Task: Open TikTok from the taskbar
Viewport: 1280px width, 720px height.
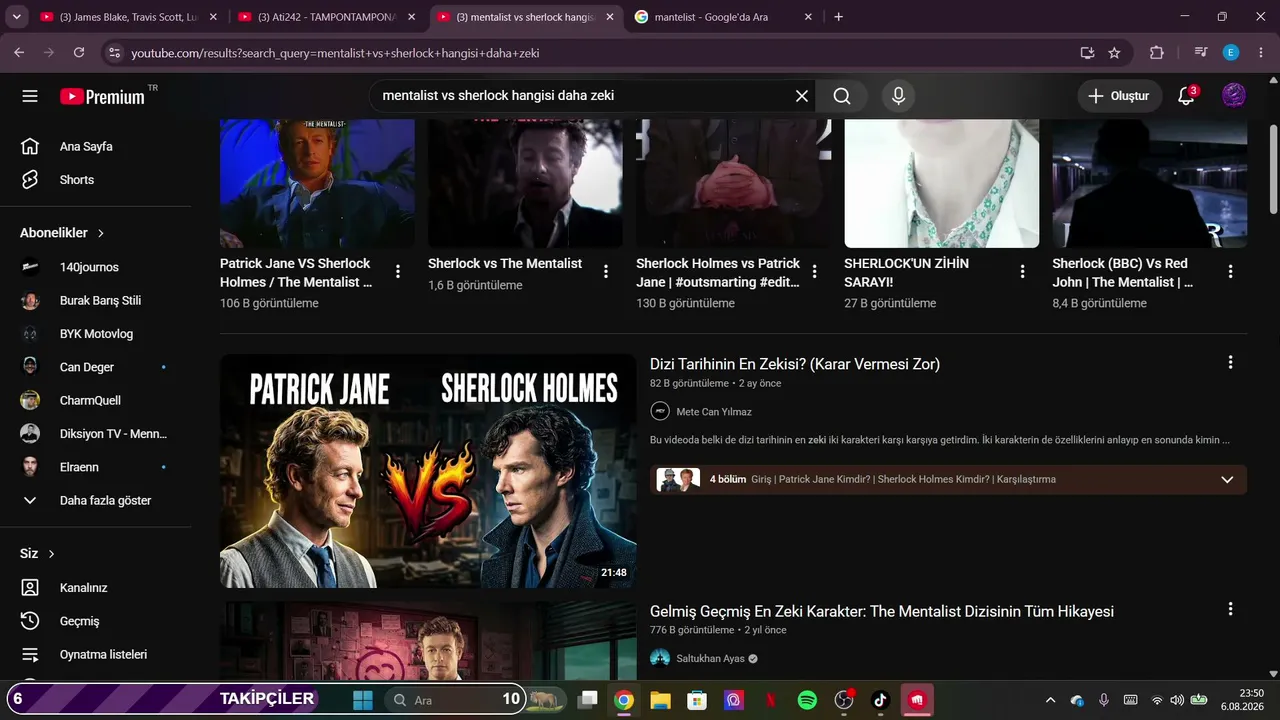Action: click(880, 700)
